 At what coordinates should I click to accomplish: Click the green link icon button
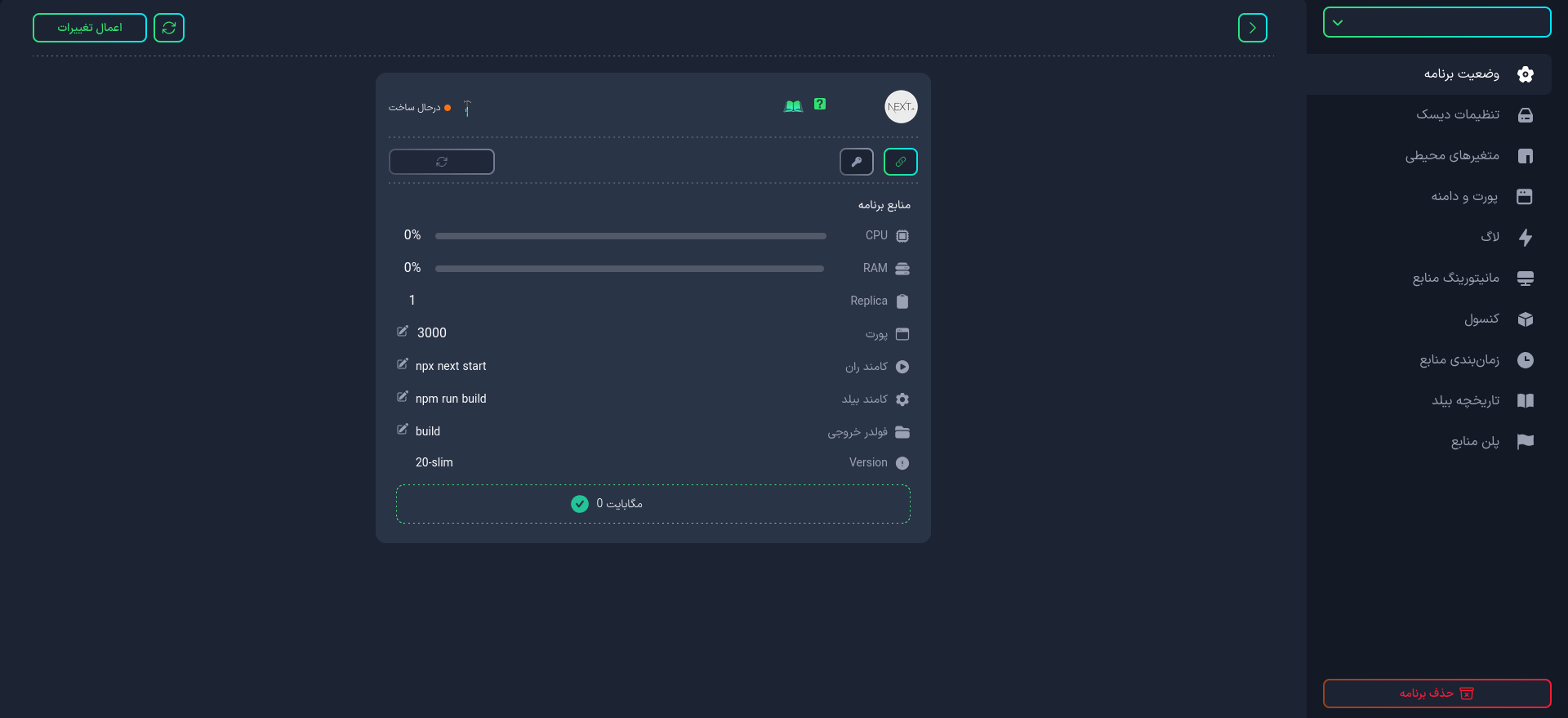pos(900,162)
